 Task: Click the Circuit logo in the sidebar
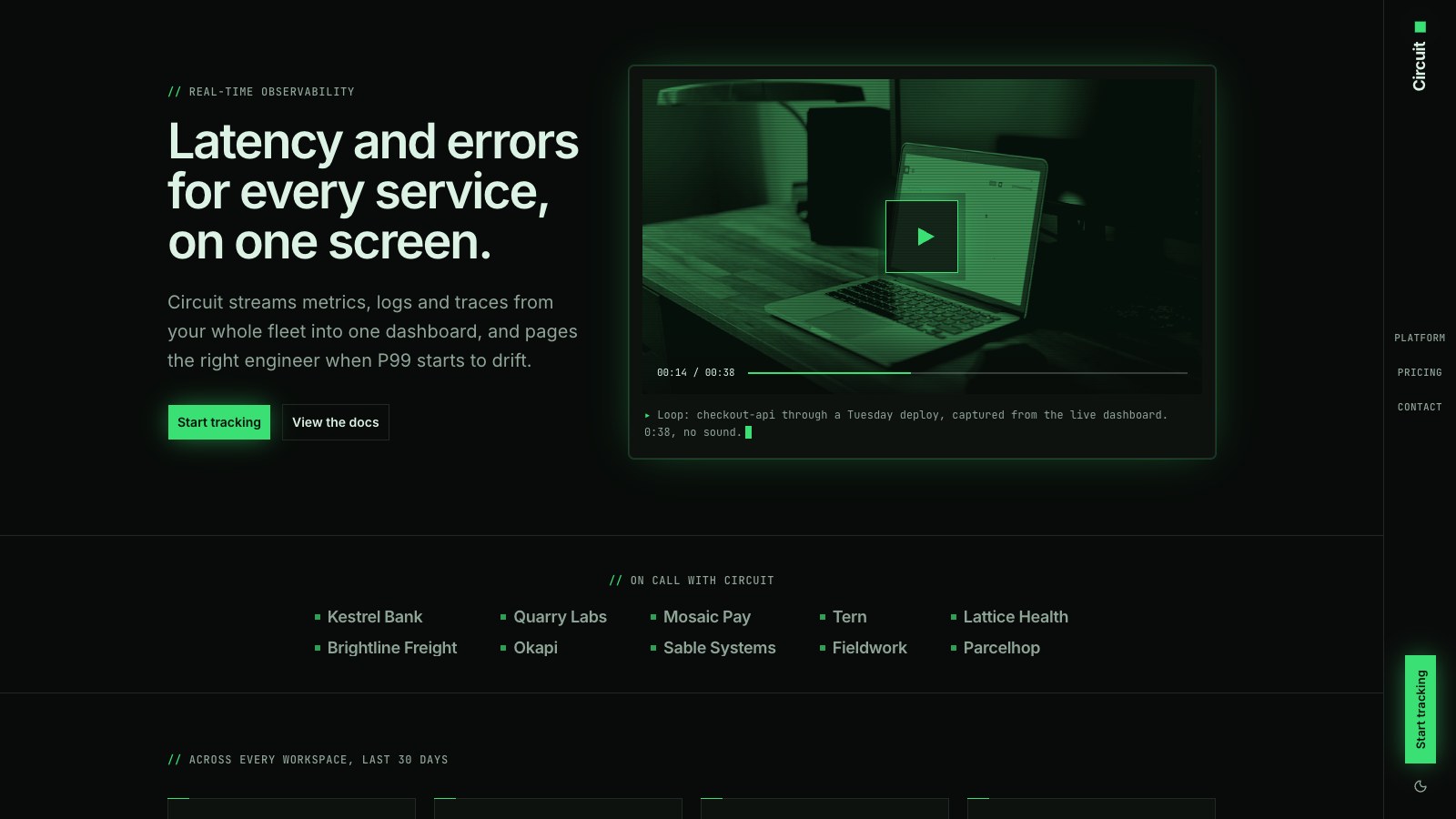[x=1420, y=56]
